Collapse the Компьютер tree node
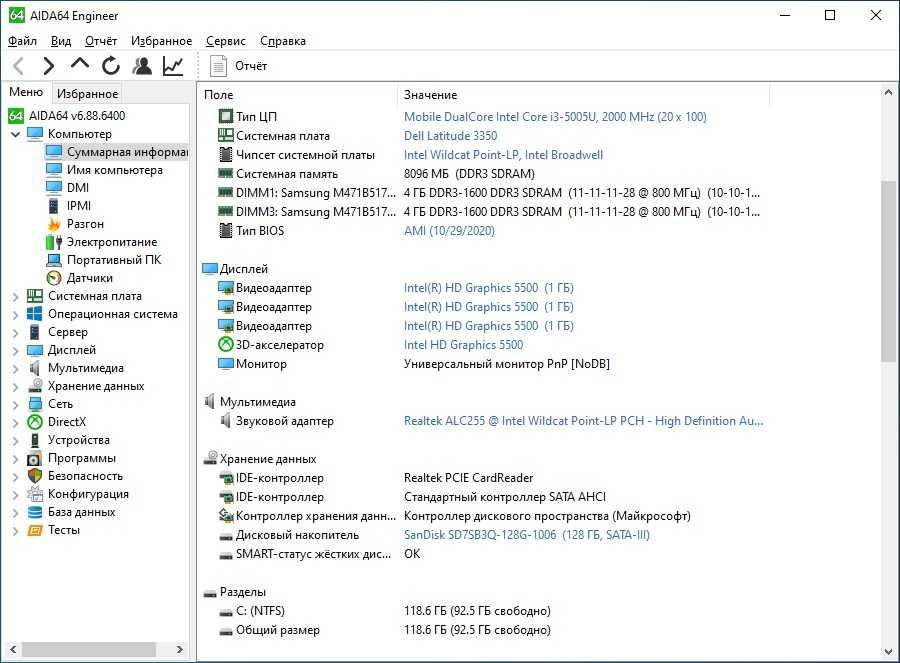Viewport: 900px width, 663px height. 15,134
